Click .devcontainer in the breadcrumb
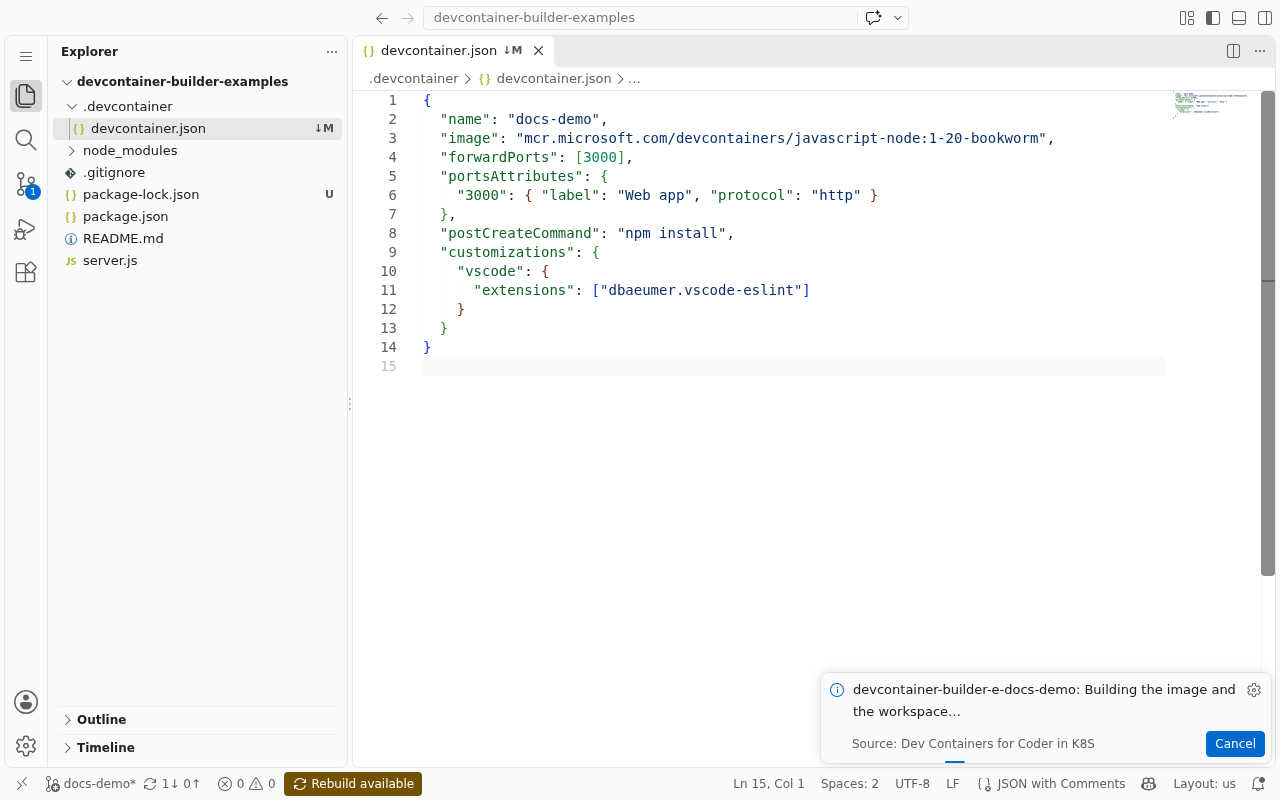Screen dimensions: 1280x800 [x=414, y=78]
